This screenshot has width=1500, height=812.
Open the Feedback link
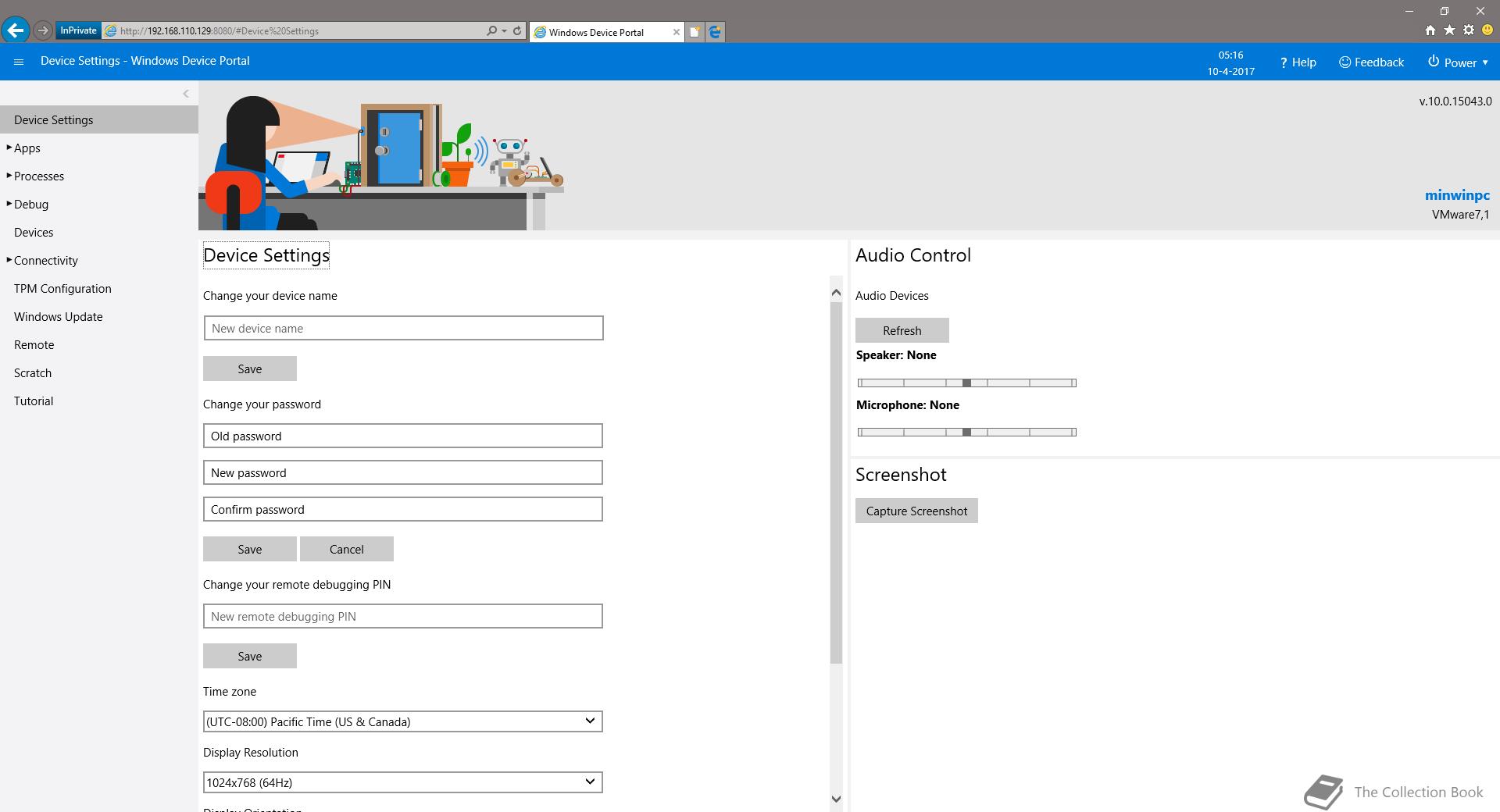coord(1371,62)
